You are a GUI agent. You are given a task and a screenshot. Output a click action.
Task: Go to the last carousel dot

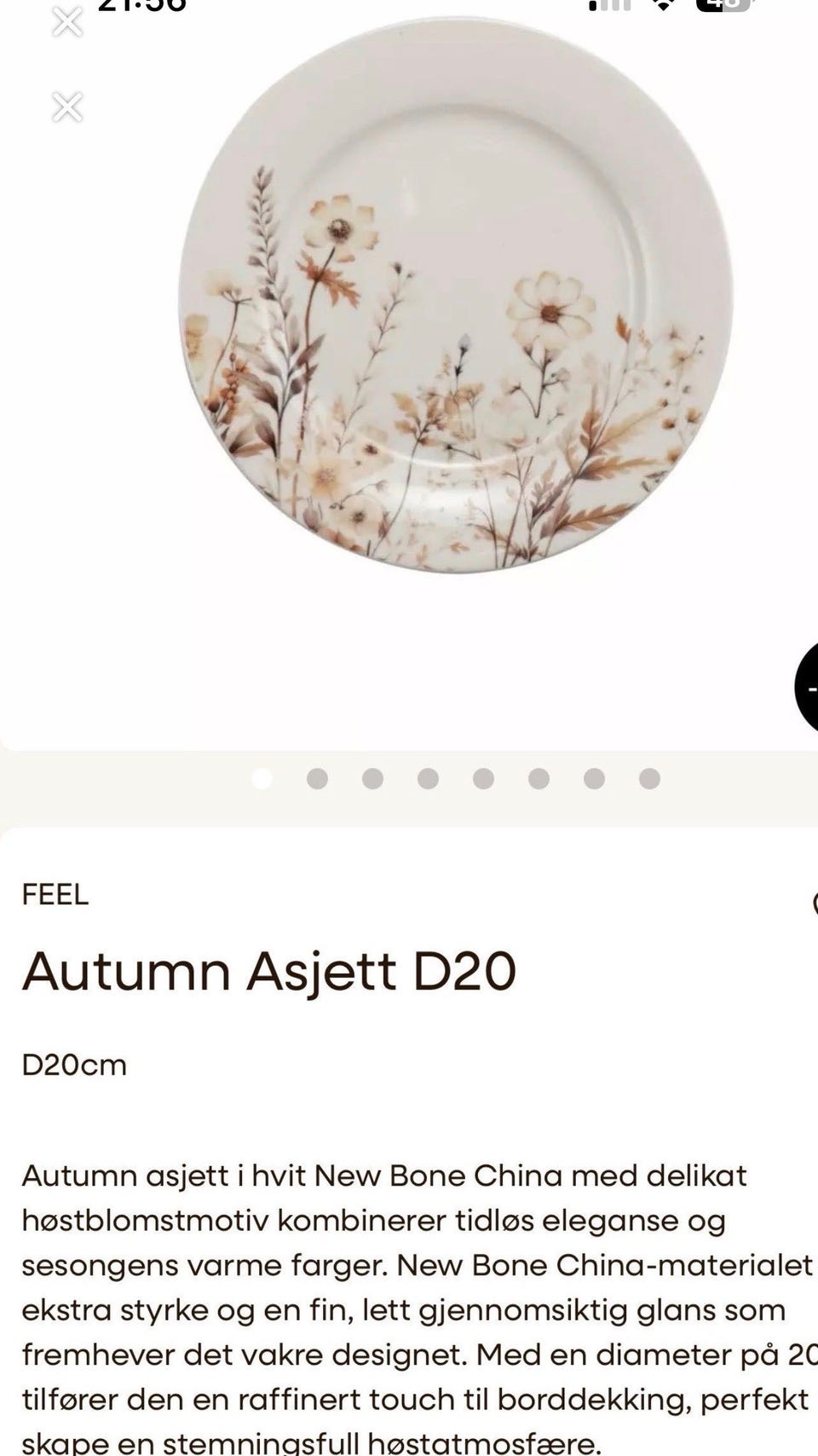pyautogui.click(x=649, y=778)
